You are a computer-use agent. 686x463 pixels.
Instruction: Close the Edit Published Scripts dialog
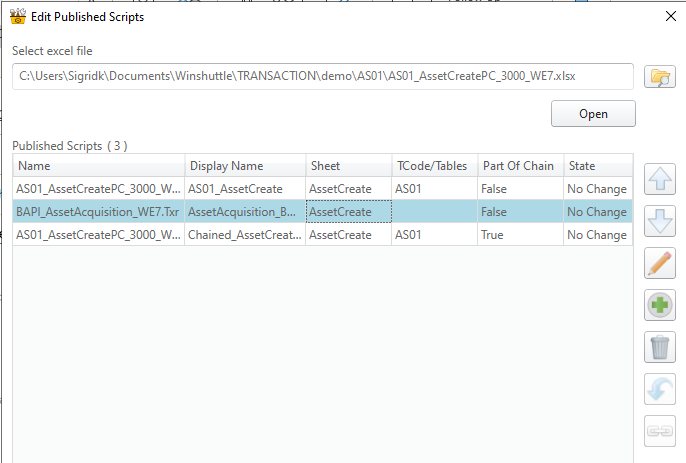click(x=671, y=17)
